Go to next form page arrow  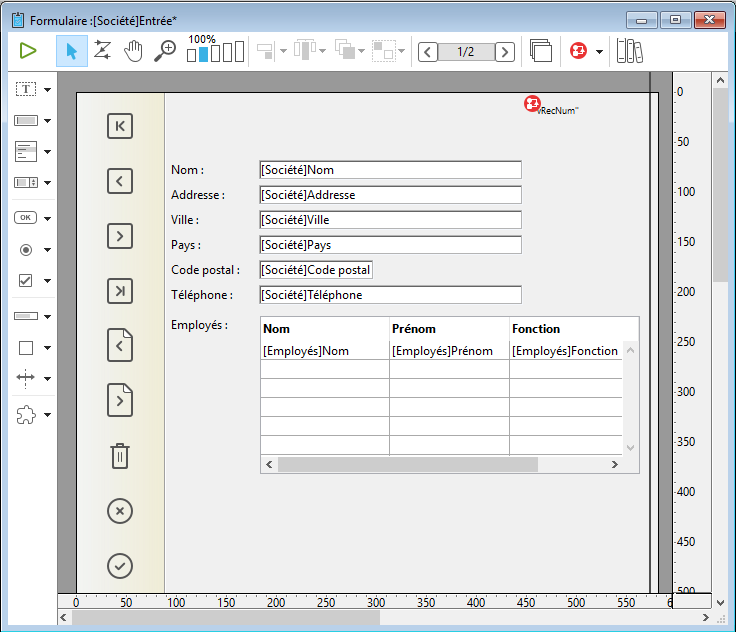click(x=505, y=51)
